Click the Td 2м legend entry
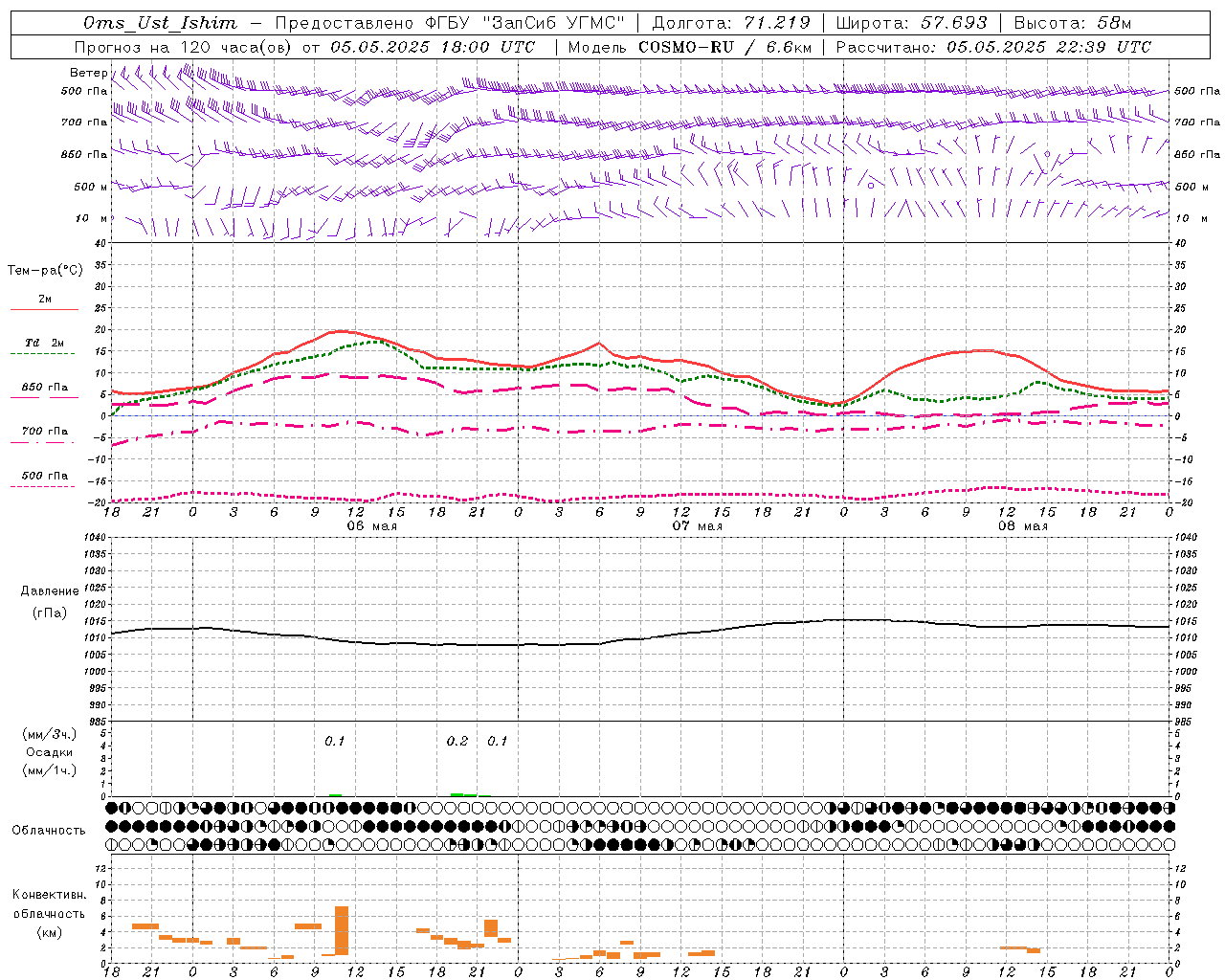Screen dimensions: 1225x980 tap(45, 343)
